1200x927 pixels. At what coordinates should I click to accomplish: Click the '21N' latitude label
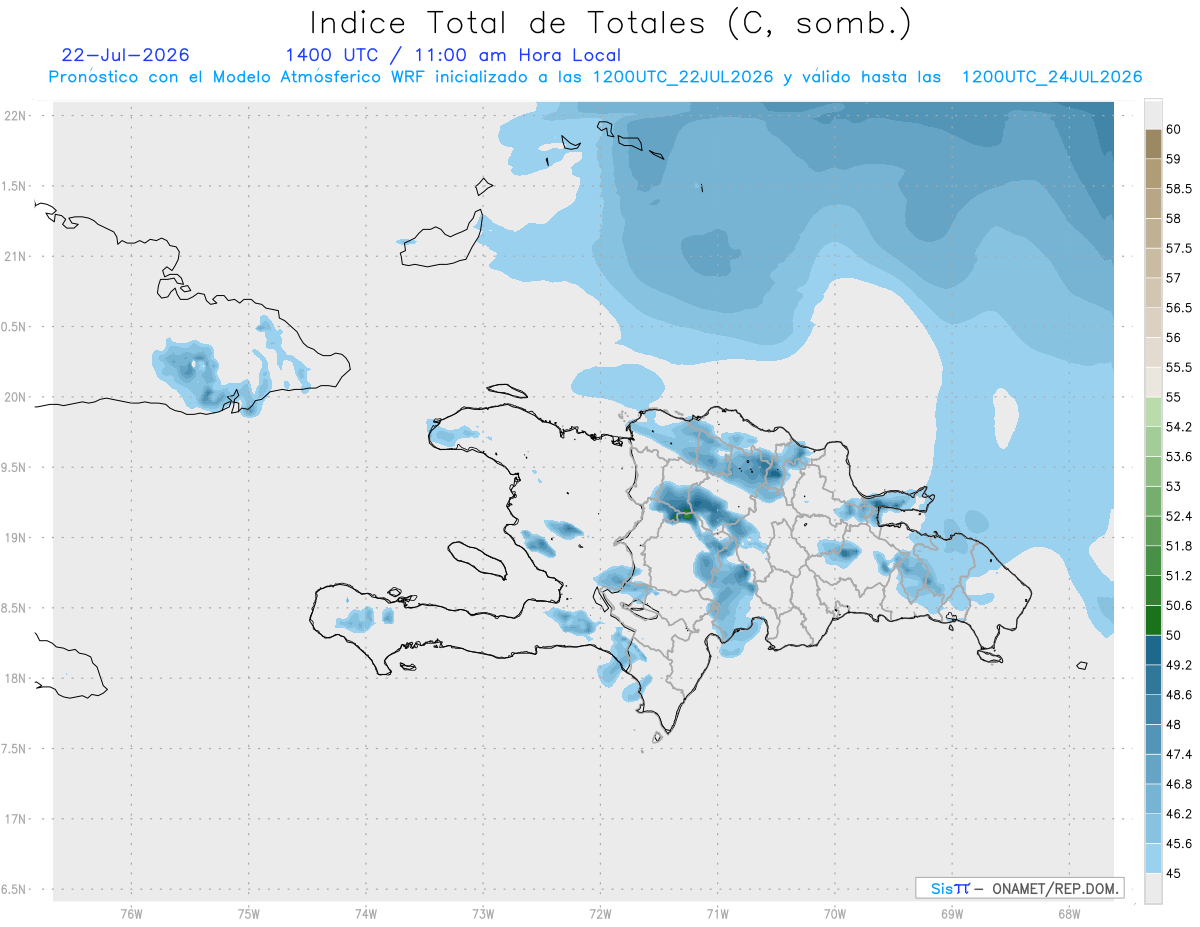pyautogui.click(x=14, y=256)
